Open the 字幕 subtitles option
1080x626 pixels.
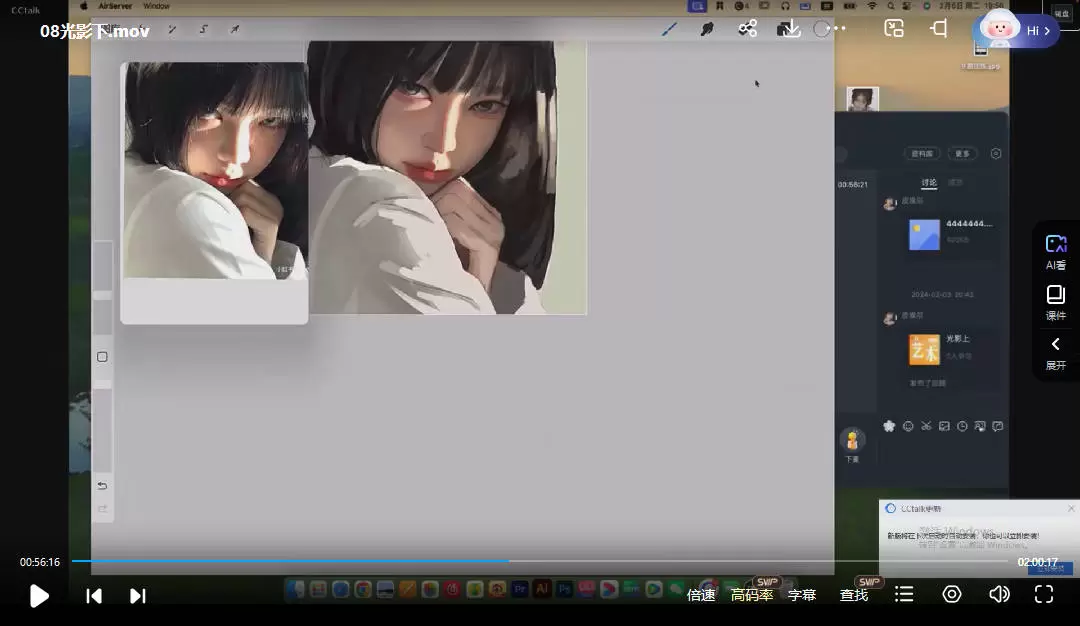coord(802,595)
